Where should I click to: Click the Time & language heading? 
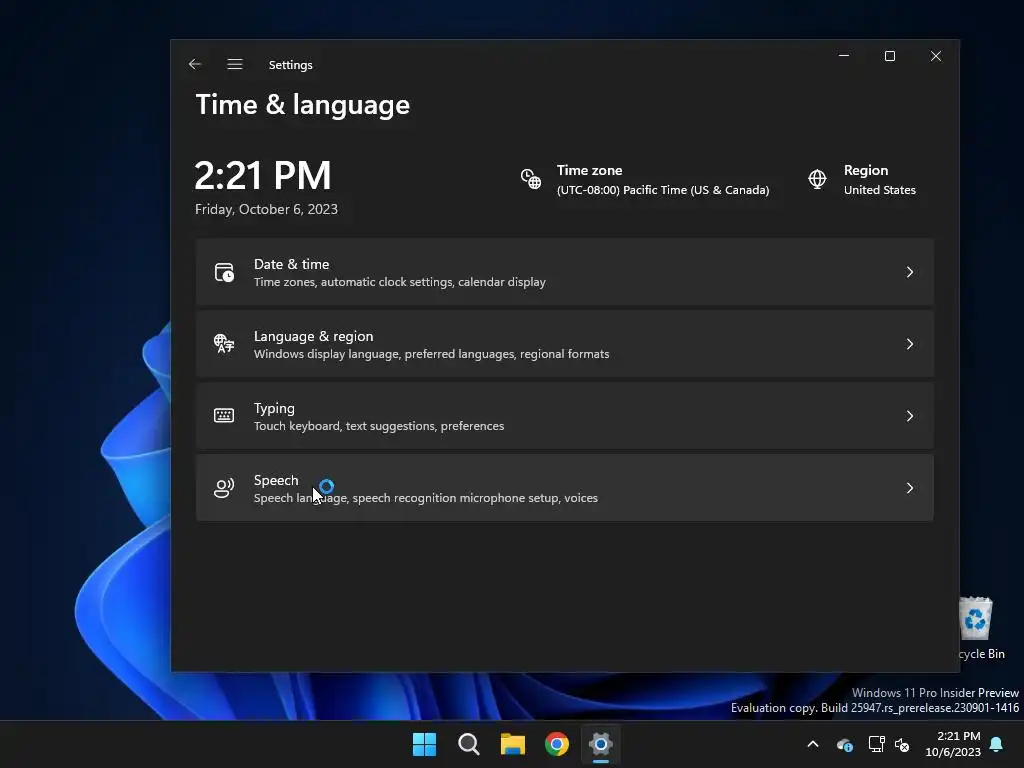point(302,104)
